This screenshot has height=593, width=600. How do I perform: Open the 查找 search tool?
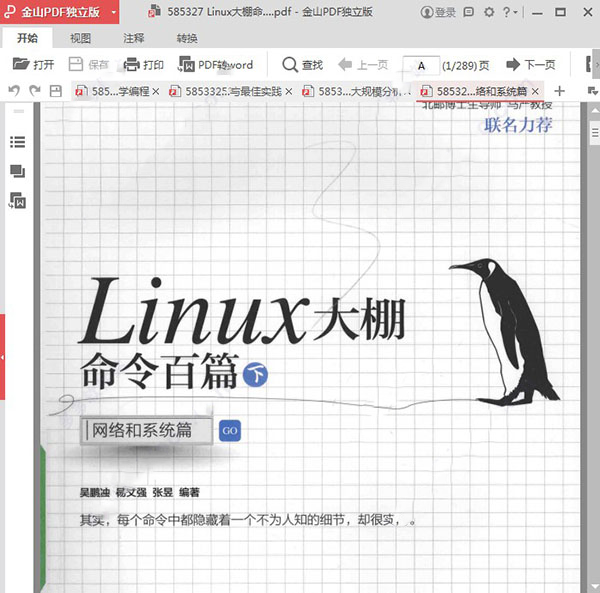pyautogui.click(x=303, y=65)
